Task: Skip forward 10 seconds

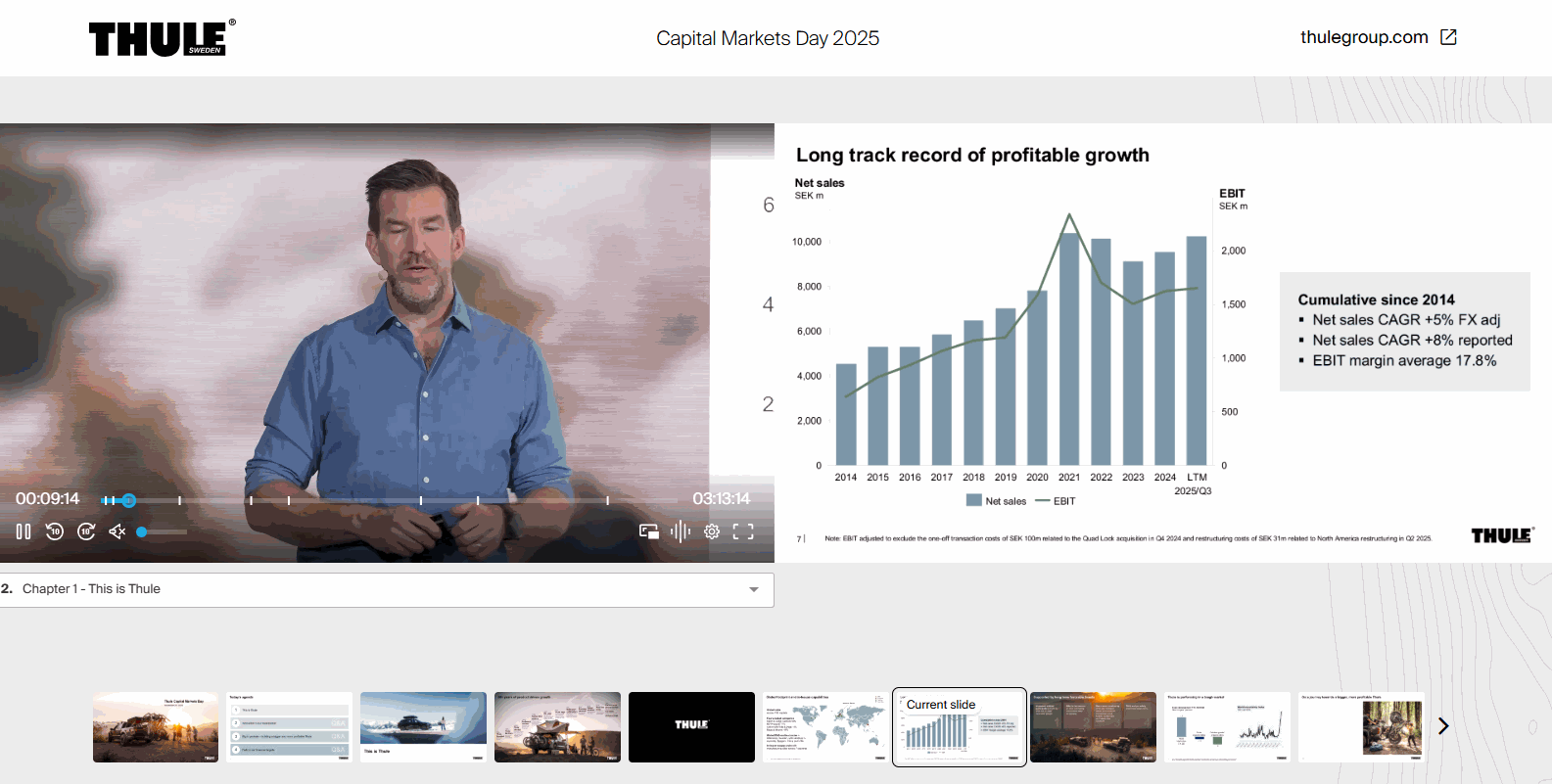Action: 86,531
